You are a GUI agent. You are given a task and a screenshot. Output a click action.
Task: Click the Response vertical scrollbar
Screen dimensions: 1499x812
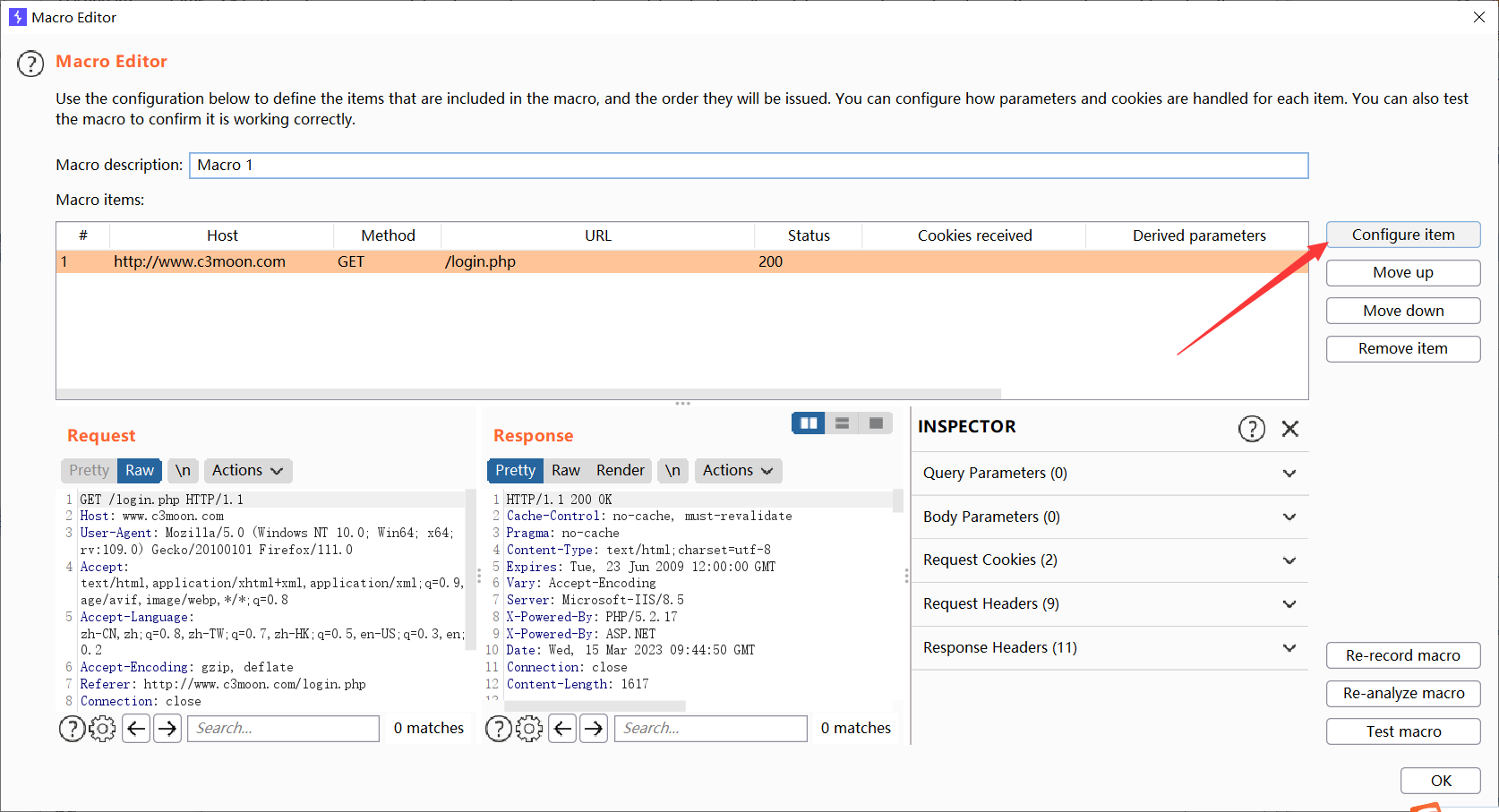[x=898, y=501]
